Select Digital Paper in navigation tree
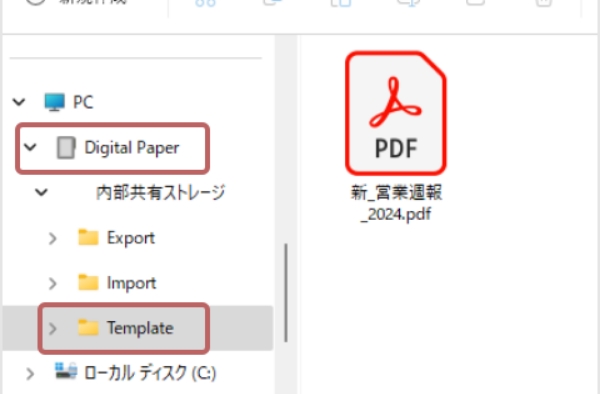Viewport: 600px width, 394px height. pyautogui.click(x=132, y=148)
